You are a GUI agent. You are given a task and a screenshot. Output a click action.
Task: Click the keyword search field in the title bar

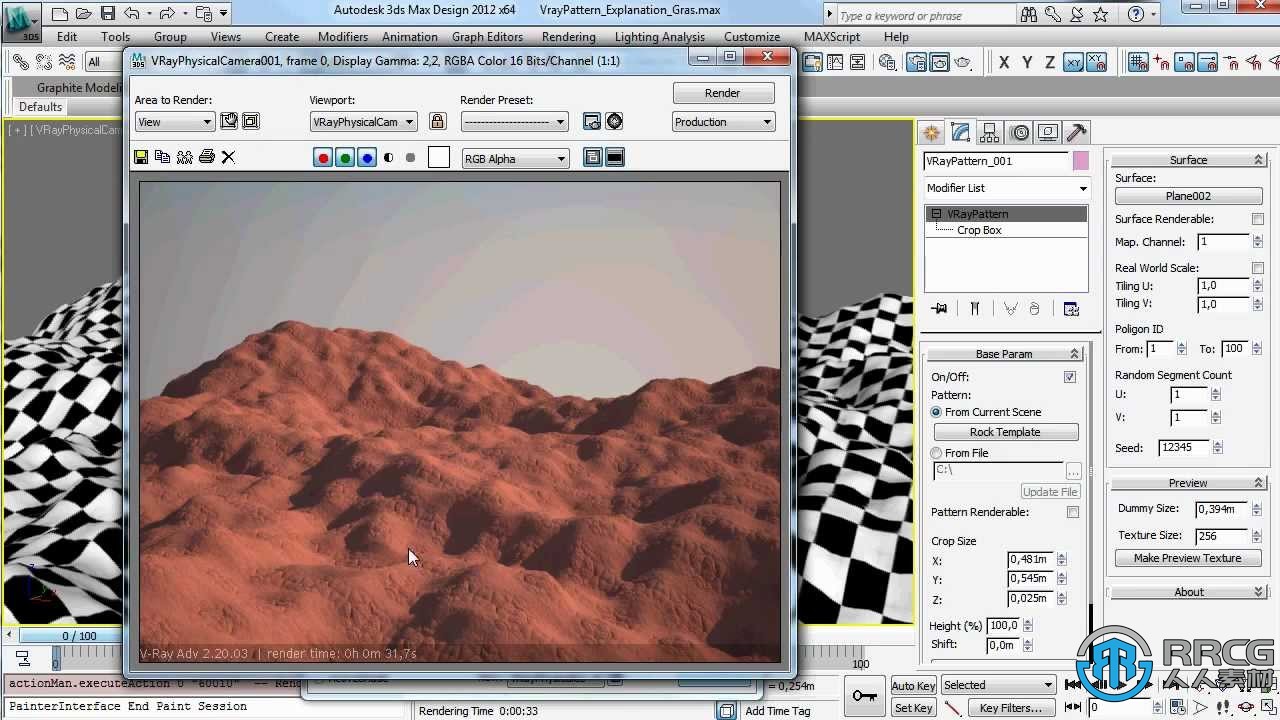[927, 15]
